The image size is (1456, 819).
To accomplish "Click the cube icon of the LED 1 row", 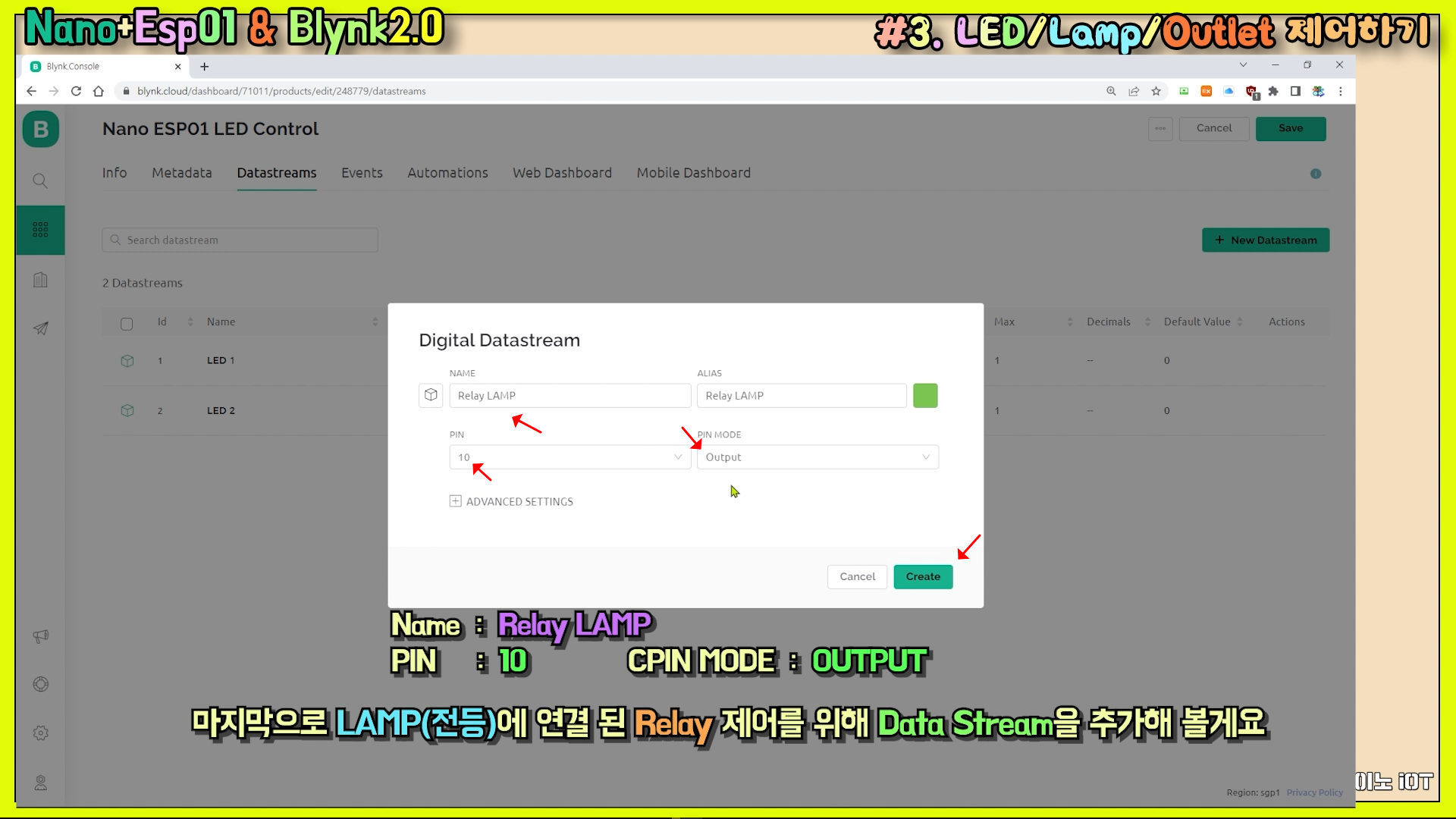I will coord(127,361).
